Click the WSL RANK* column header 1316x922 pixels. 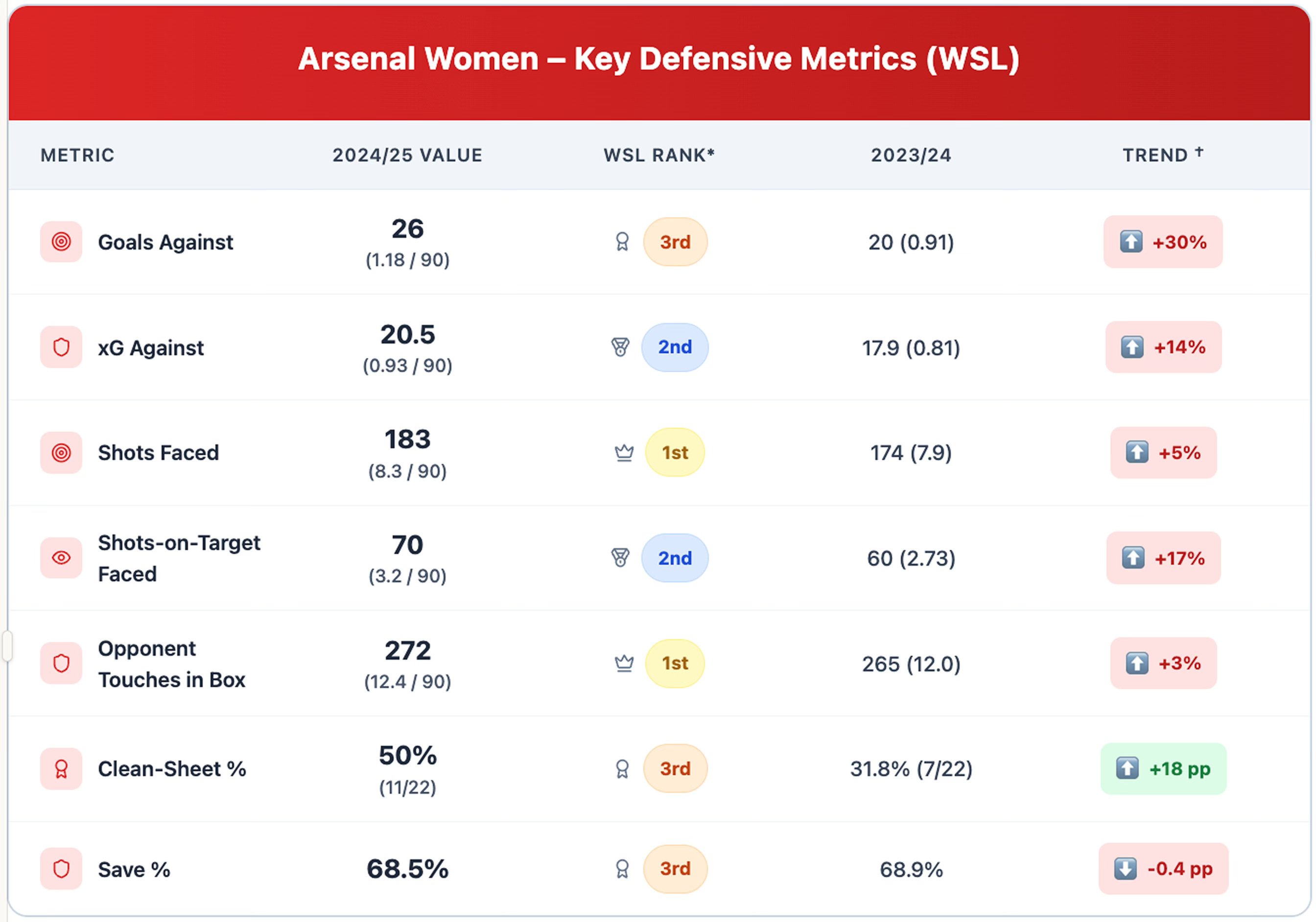pyautogui.click(x=660, y=155)
